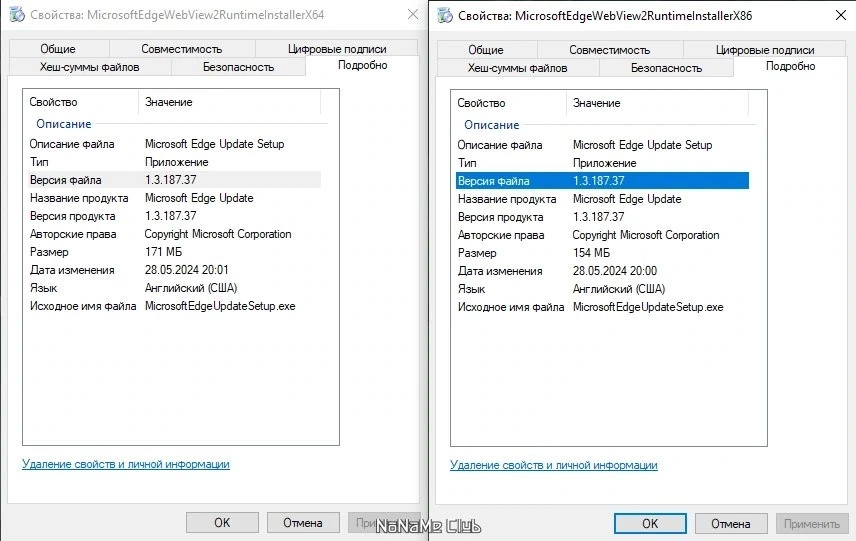The height and width of the screenshot is (541, 856).
Task: Click Описание group header in X86 window
Action: (492, 125)
